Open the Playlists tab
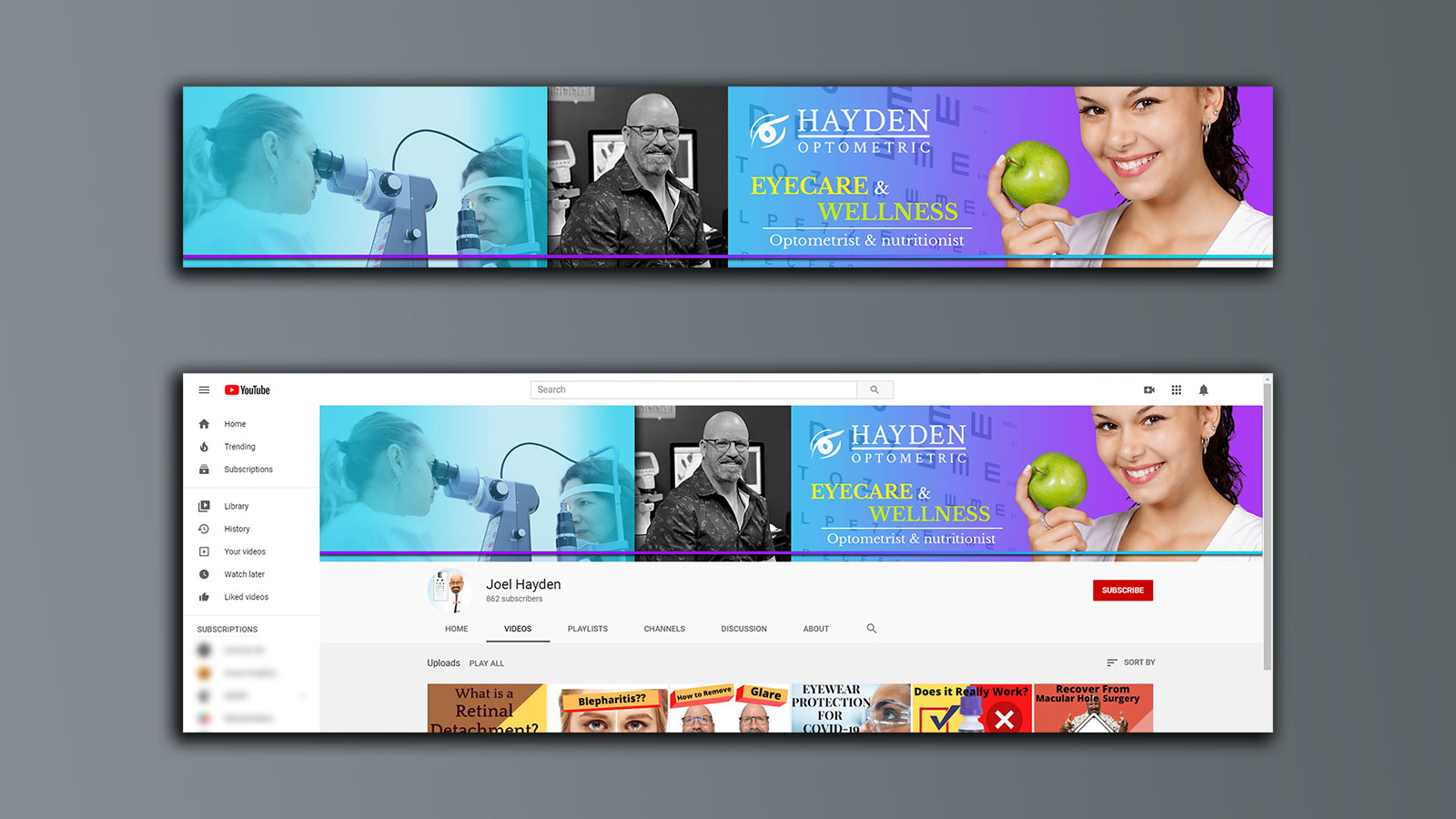The height and width of the screenshot is (819, 1456). [588, 629]
